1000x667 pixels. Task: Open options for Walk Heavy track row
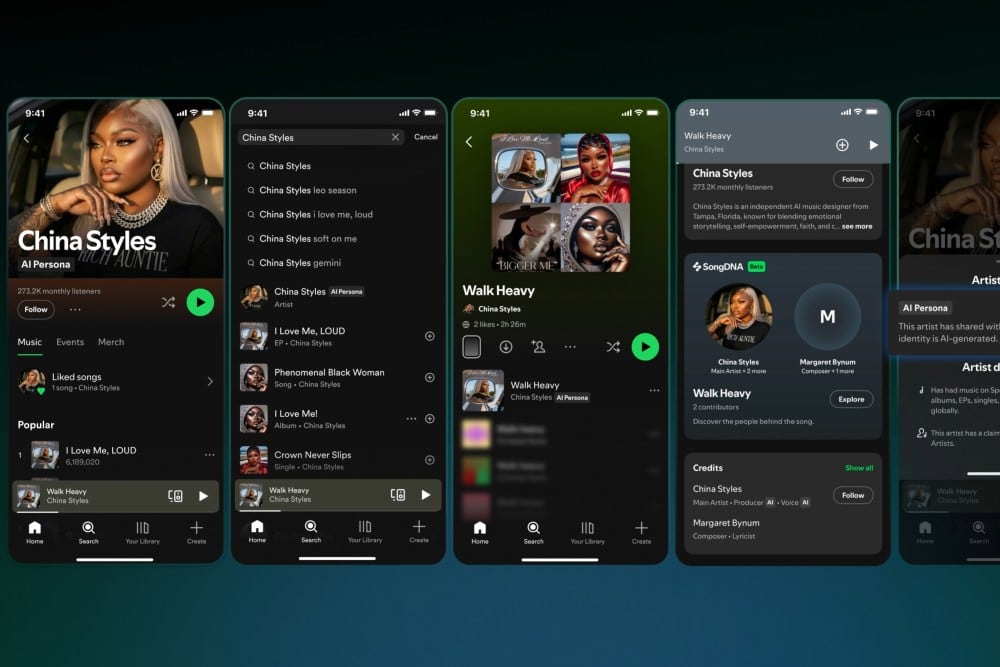654,390
